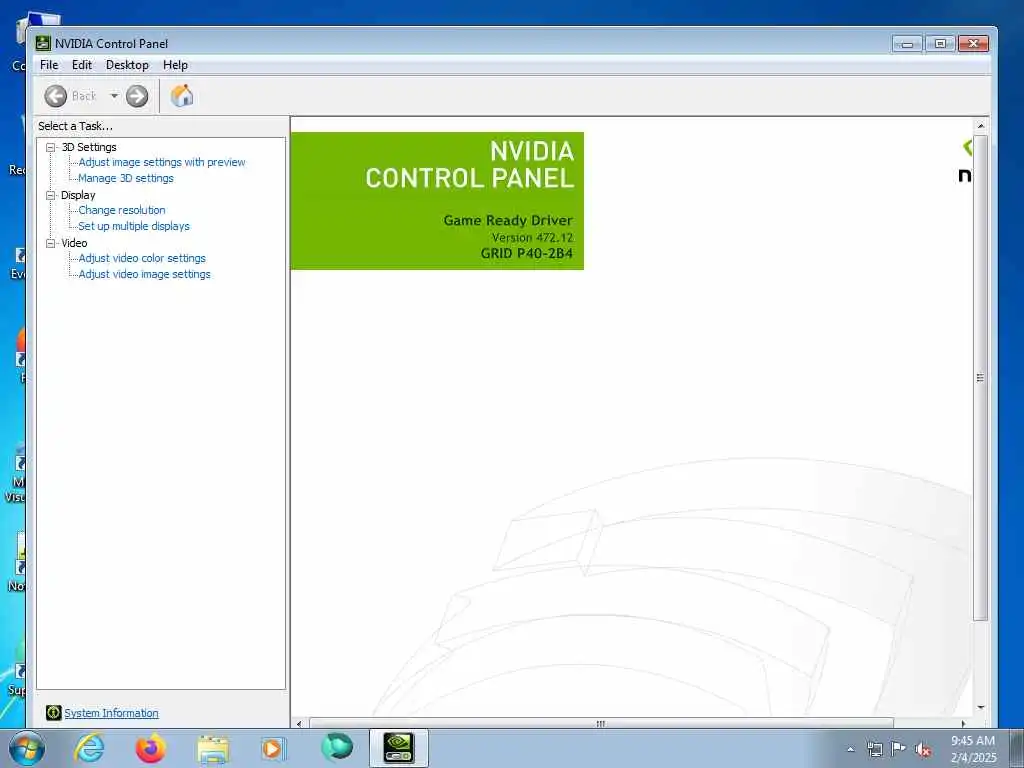
Task: Click the muted volume tray icon
Action: pyautogui.click(x=923, y=750)
